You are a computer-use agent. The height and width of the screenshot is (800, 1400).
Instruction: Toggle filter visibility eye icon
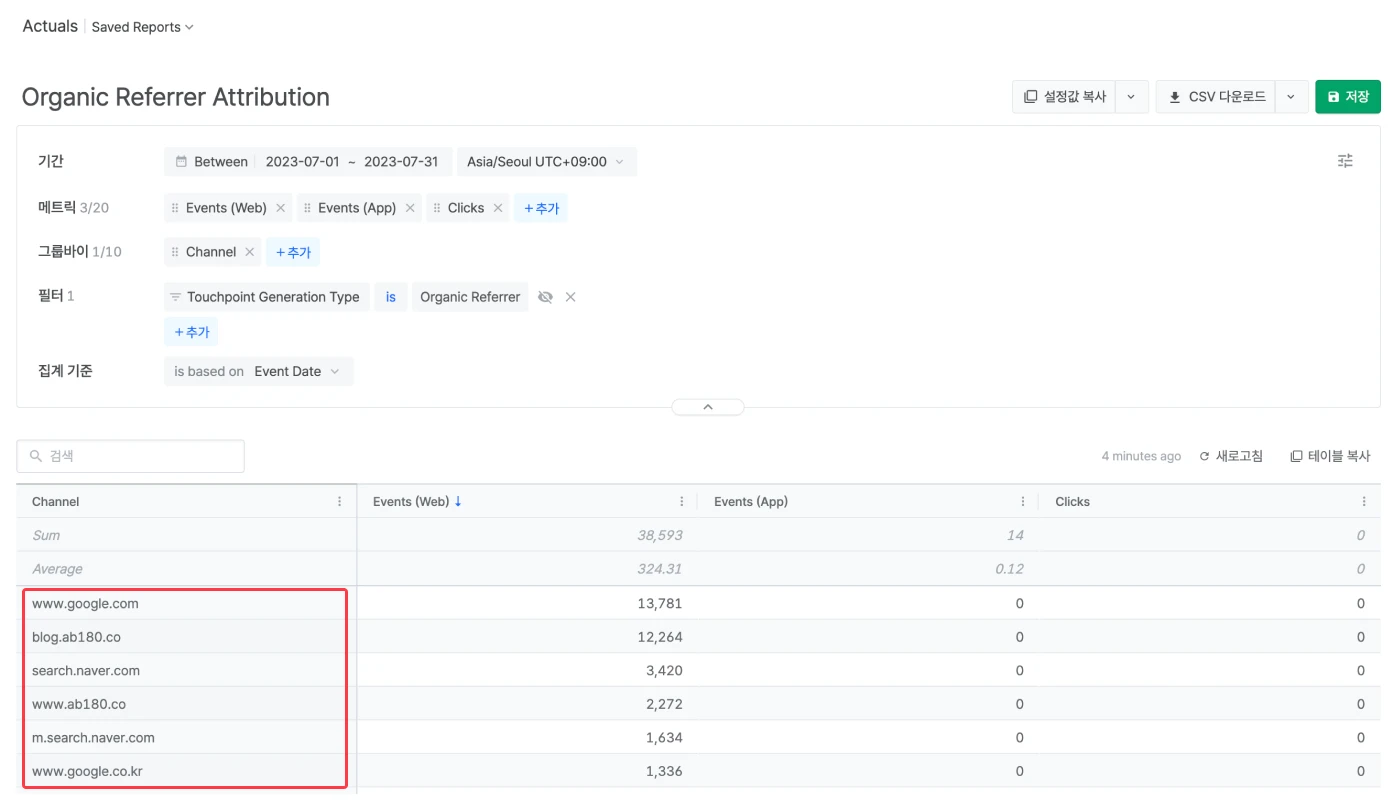coord(545,297)
